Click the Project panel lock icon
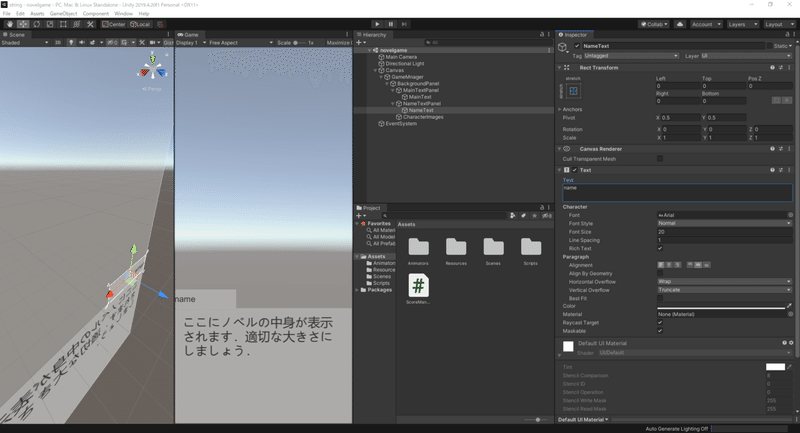This screenshot has width=800, height=433. pos(542,208)
